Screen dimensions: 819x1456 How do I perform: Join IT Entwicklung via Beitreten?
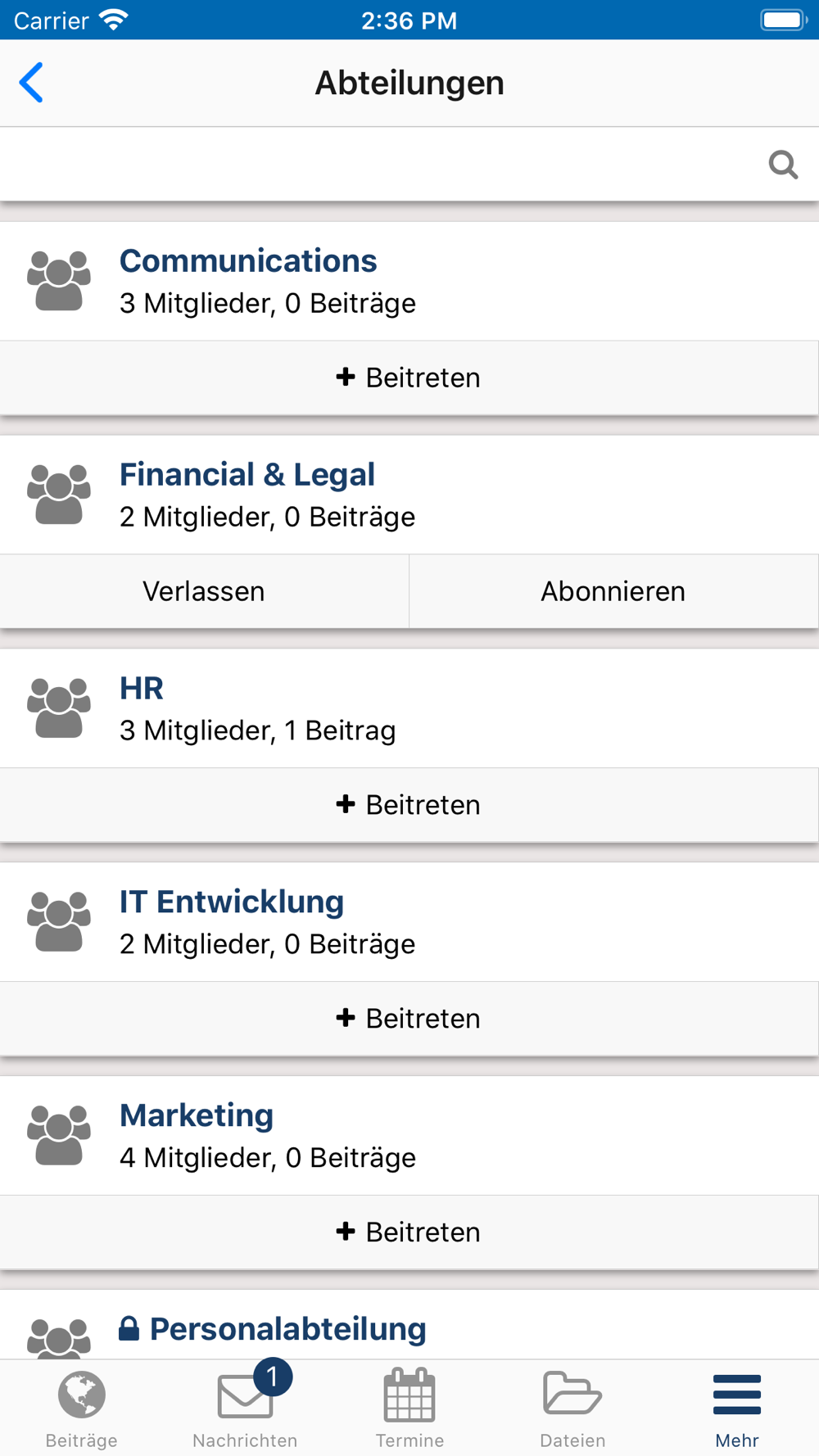409,1019
